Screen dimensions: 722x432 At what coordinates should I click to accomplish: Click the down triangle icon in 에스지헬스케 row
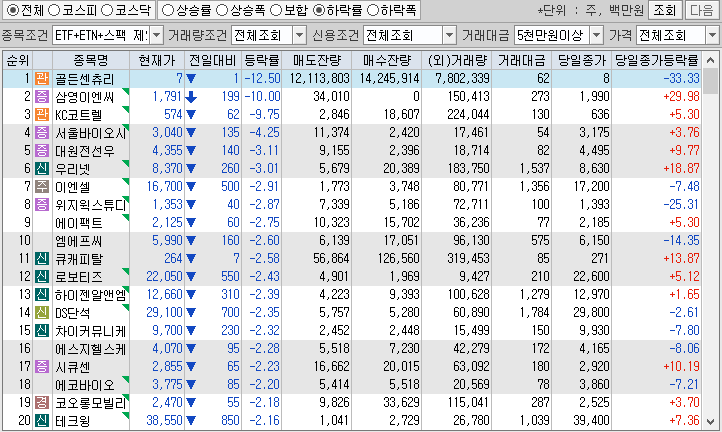coord(191,349)
